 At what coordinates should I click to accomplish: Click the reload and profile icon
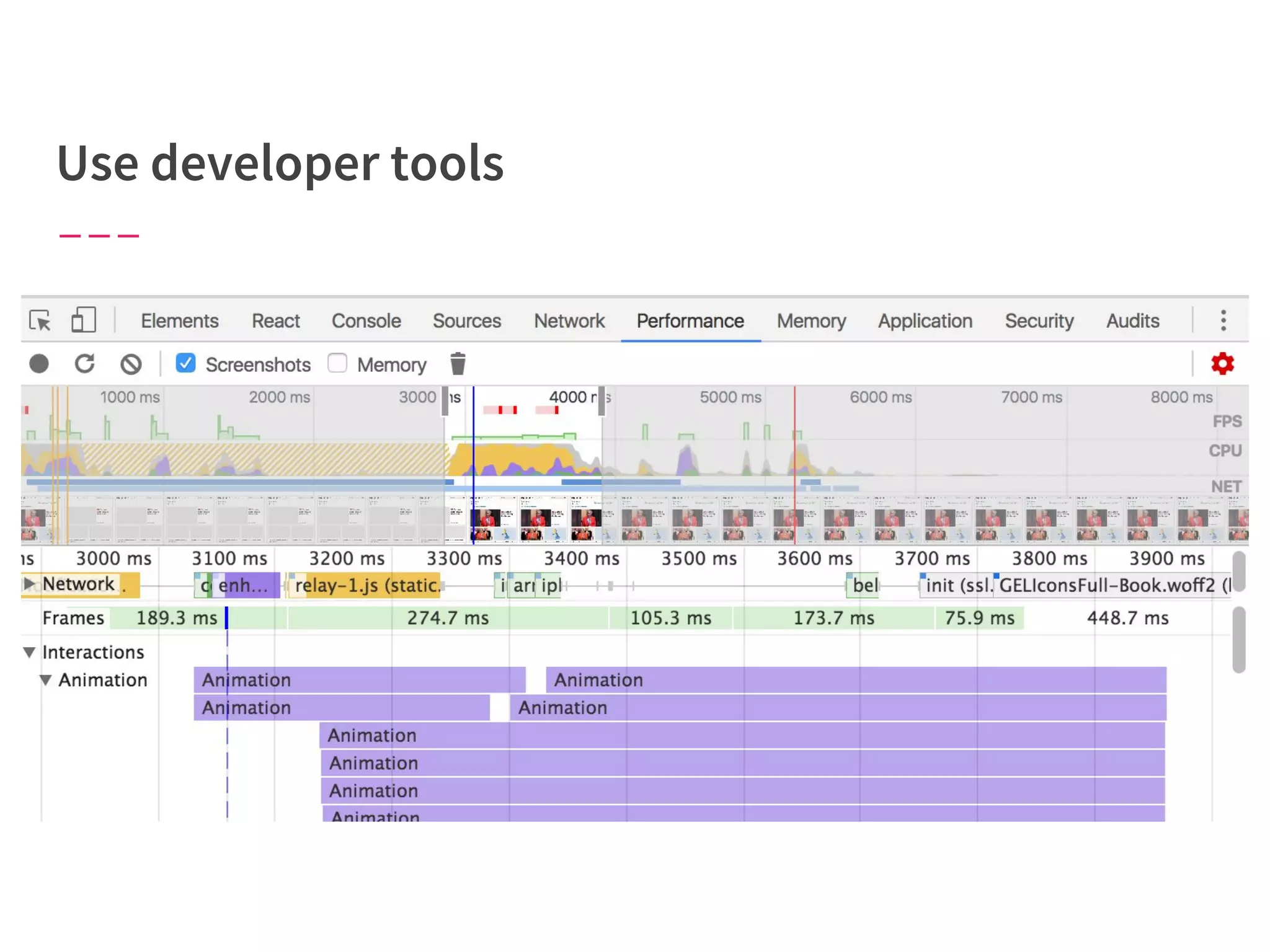click(x=85, y=364)
